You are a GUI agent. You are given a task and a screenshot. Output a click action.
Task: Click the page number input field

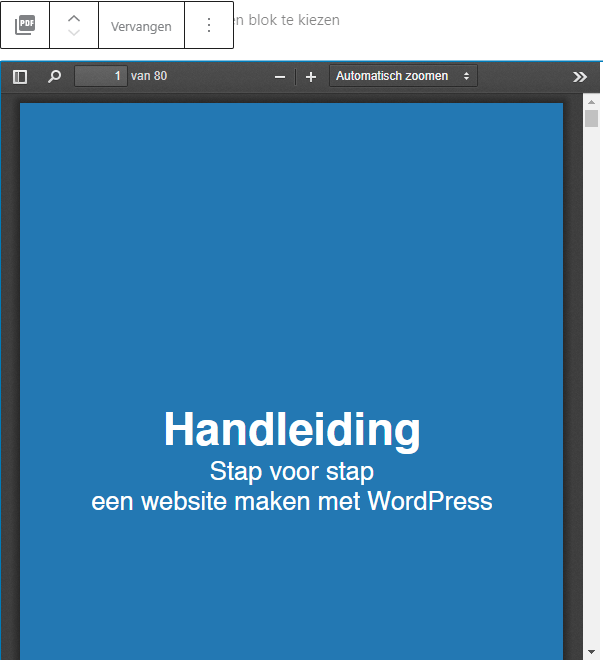pyautogui.click(x=101, y=76)
